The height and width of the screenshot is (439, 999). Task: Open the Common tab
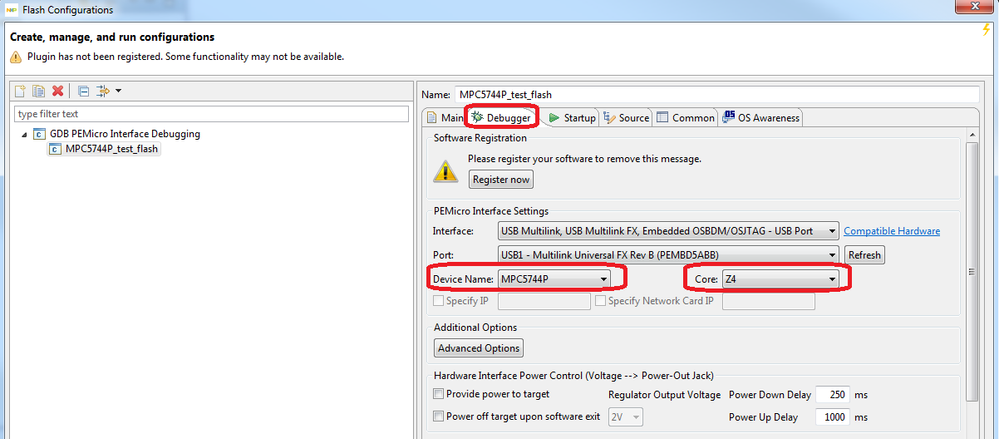click(686, 118)
